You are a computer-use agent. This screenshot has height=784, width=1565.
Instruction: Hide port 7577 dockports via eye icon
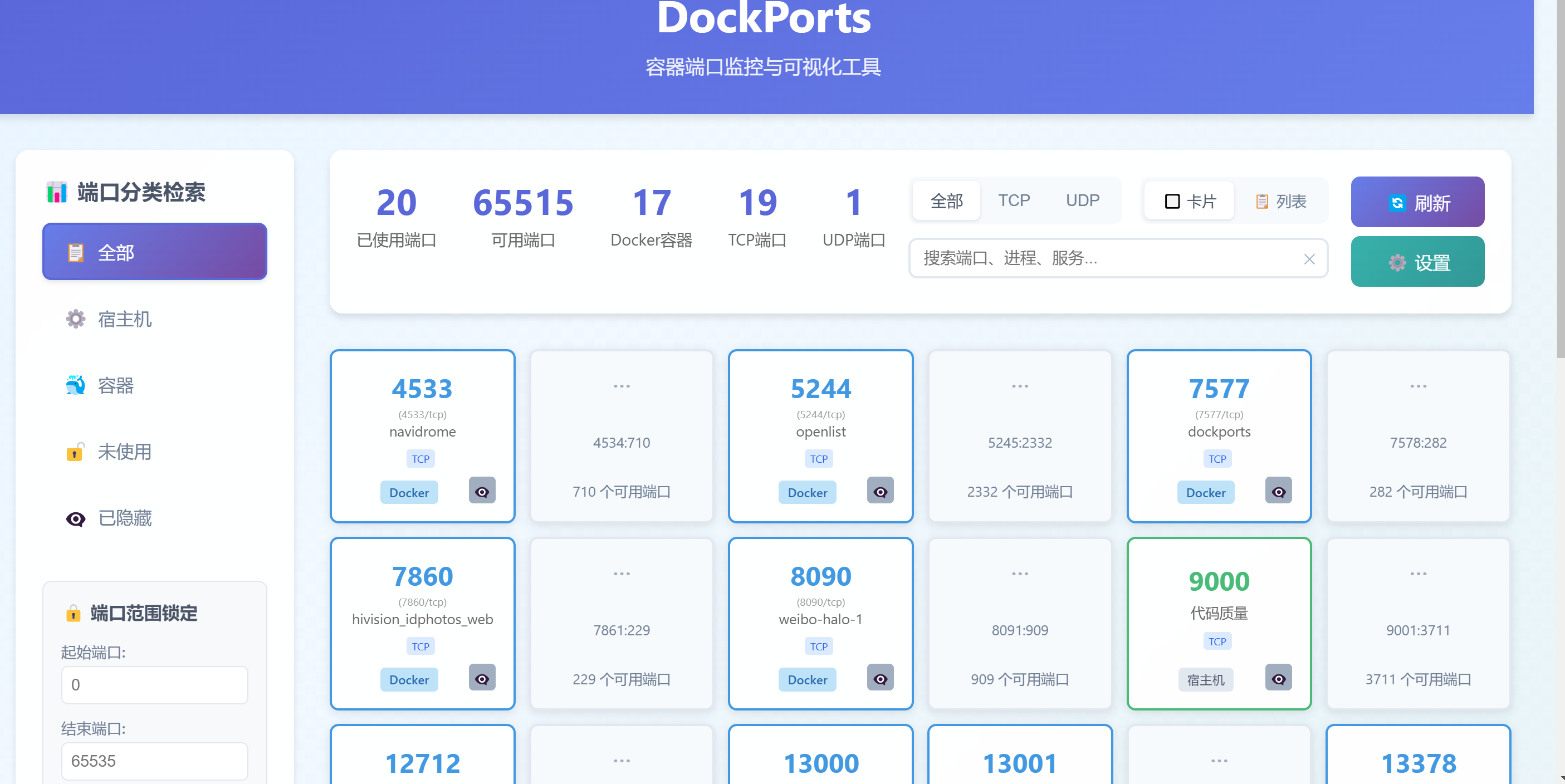click(1278, 491)
